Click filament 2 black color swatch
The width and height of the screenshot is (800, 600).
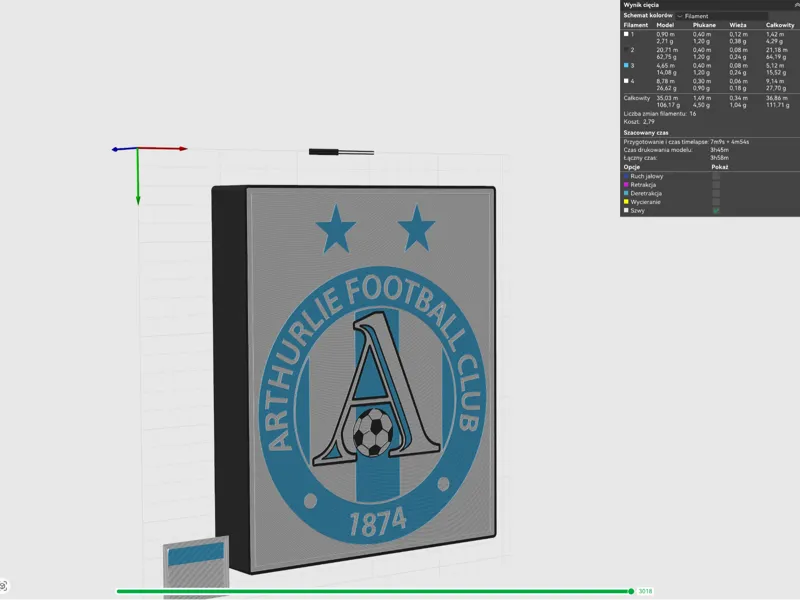[x=626, y=50]
